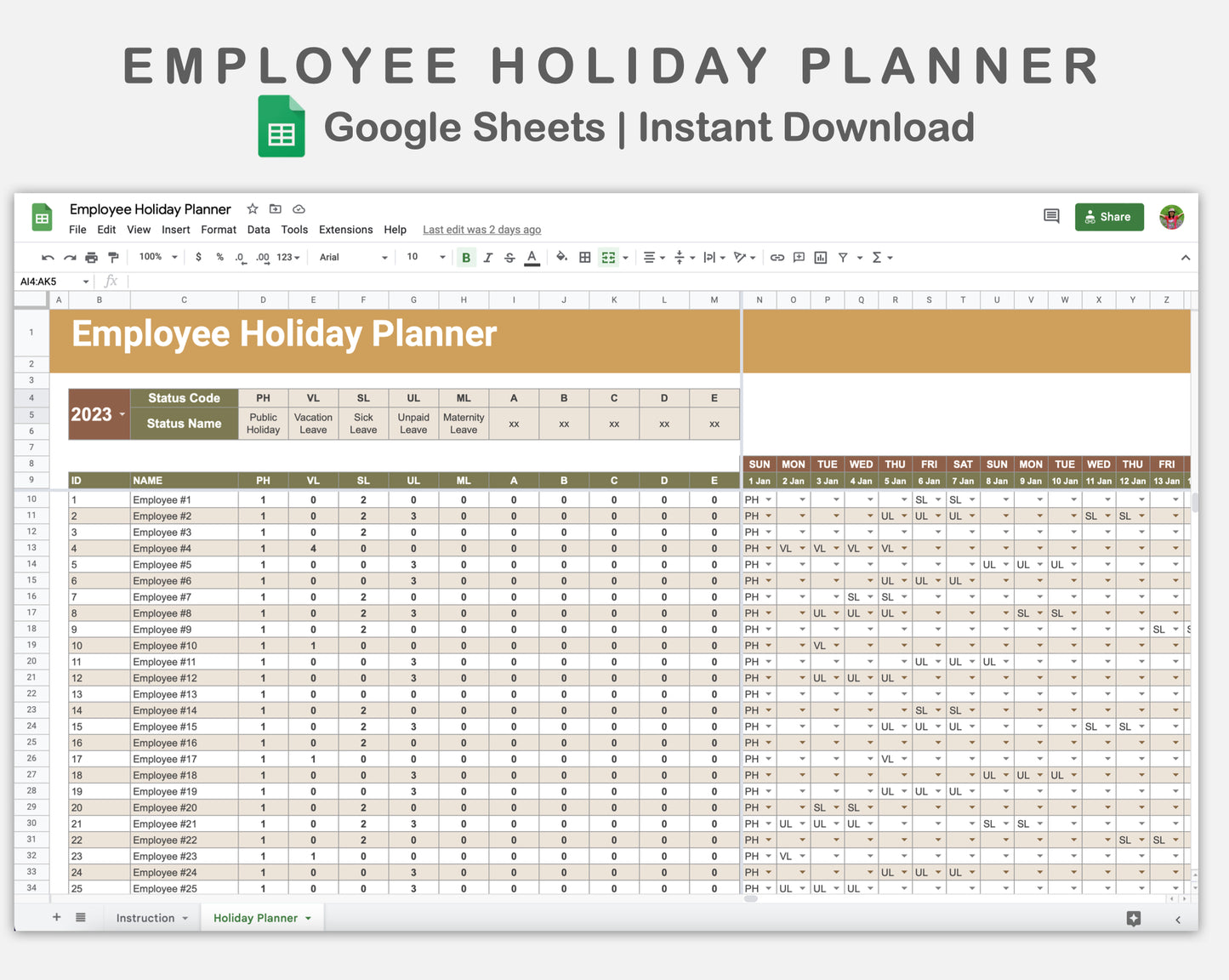Open the Extensions menu
This screenshot has width=1229, height=980.
pyautogui.click(x=345, y=229)
